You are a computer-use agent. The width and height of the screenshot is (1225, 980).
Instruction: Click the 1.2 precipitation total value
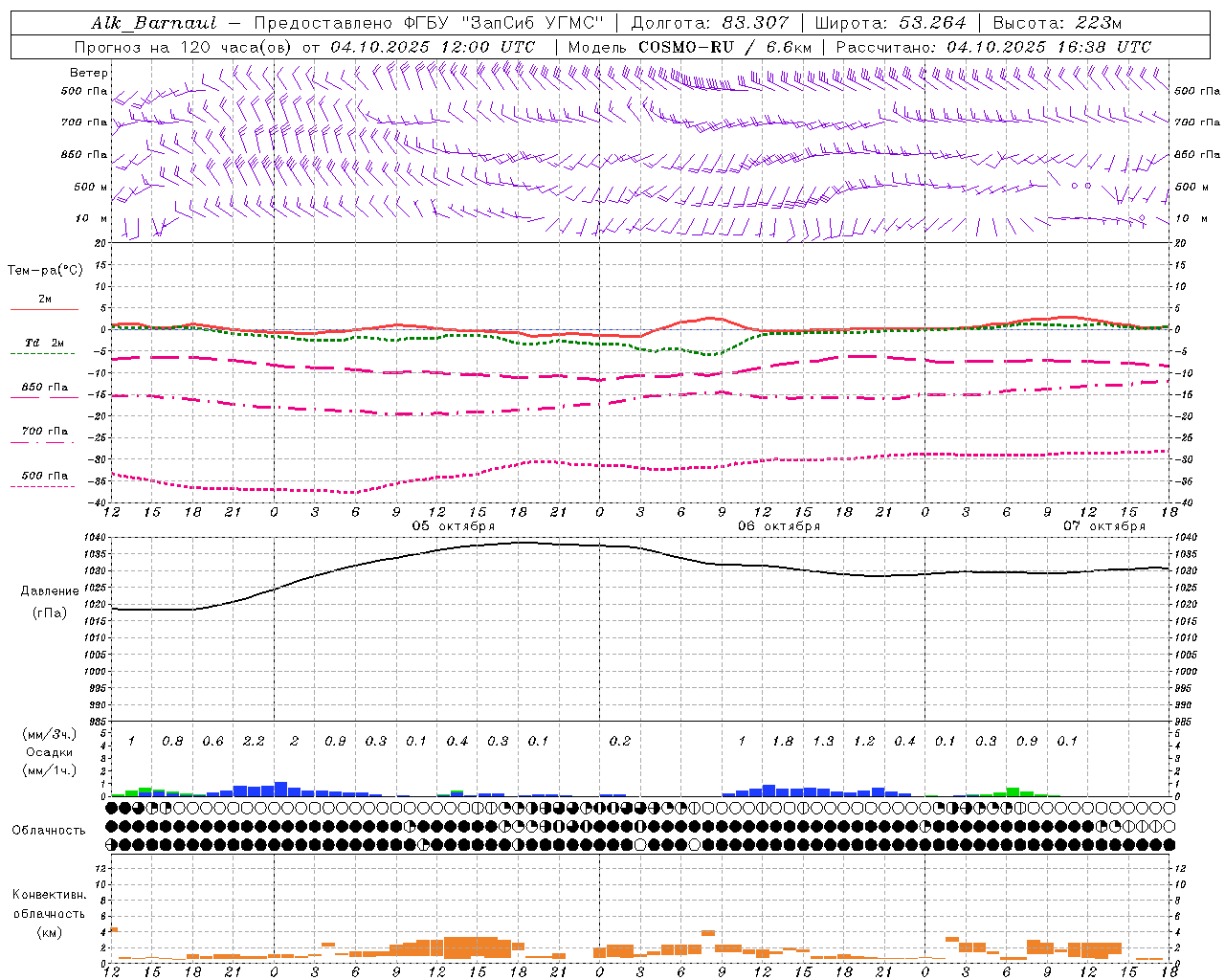click(864, 742)
